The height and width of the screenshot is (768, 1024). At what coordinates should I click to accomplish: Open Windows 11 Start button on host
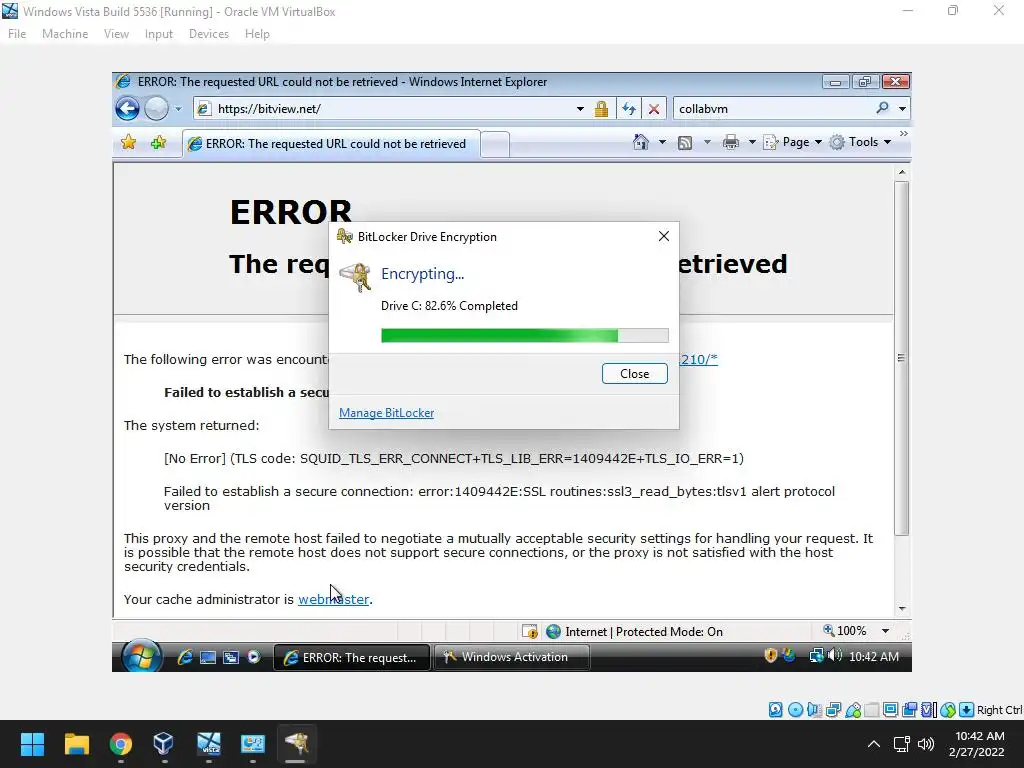32,744
